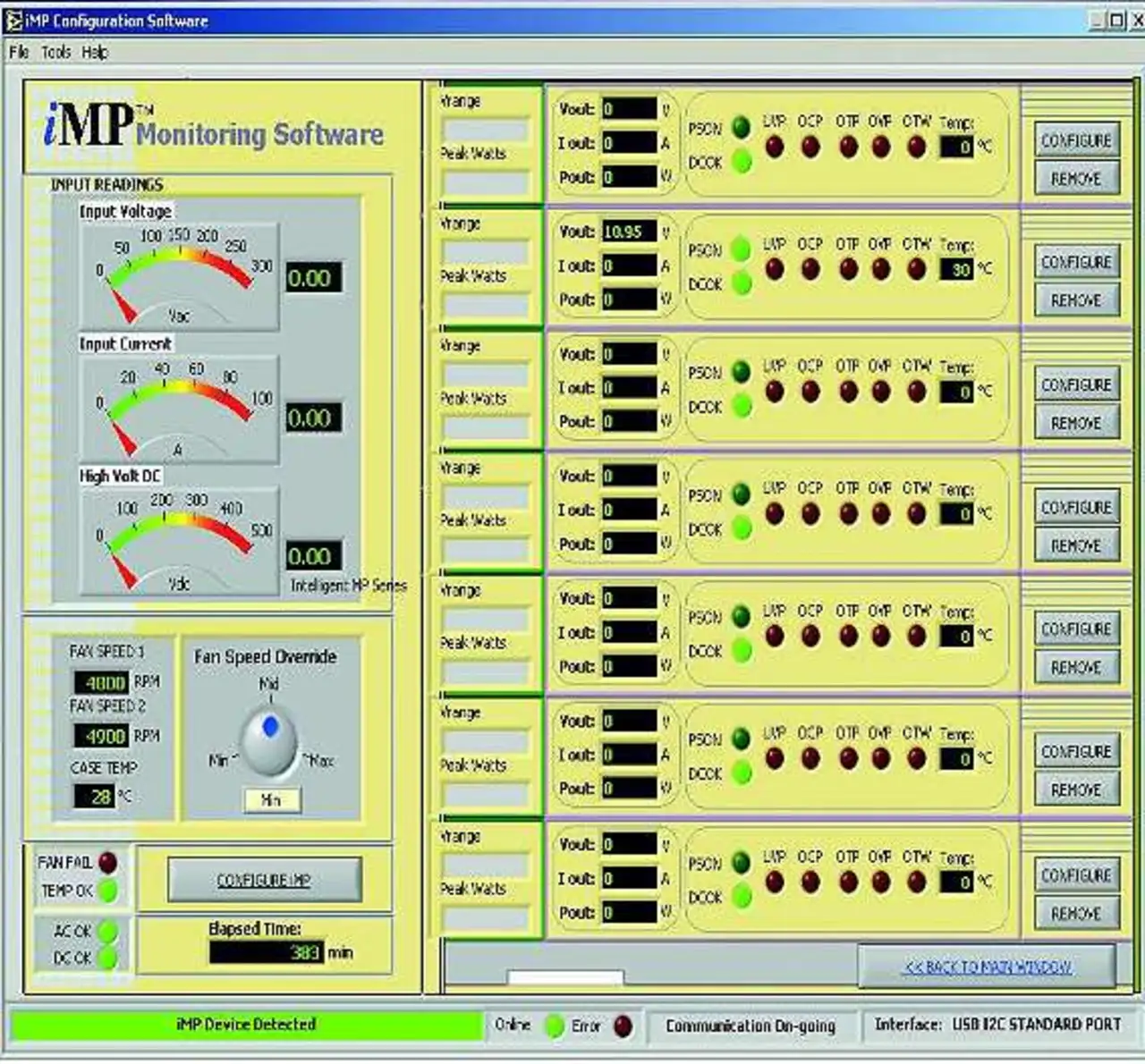Click the Online status LED
The width and height of the screenshot is (1145, 1064).
coord(555,1026)
